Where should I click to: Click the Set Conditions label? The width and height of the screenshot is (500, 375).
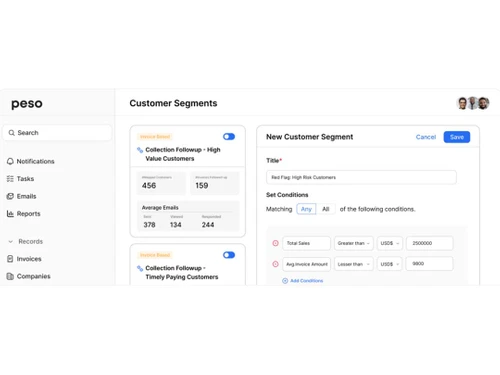(x=287, y=195)
